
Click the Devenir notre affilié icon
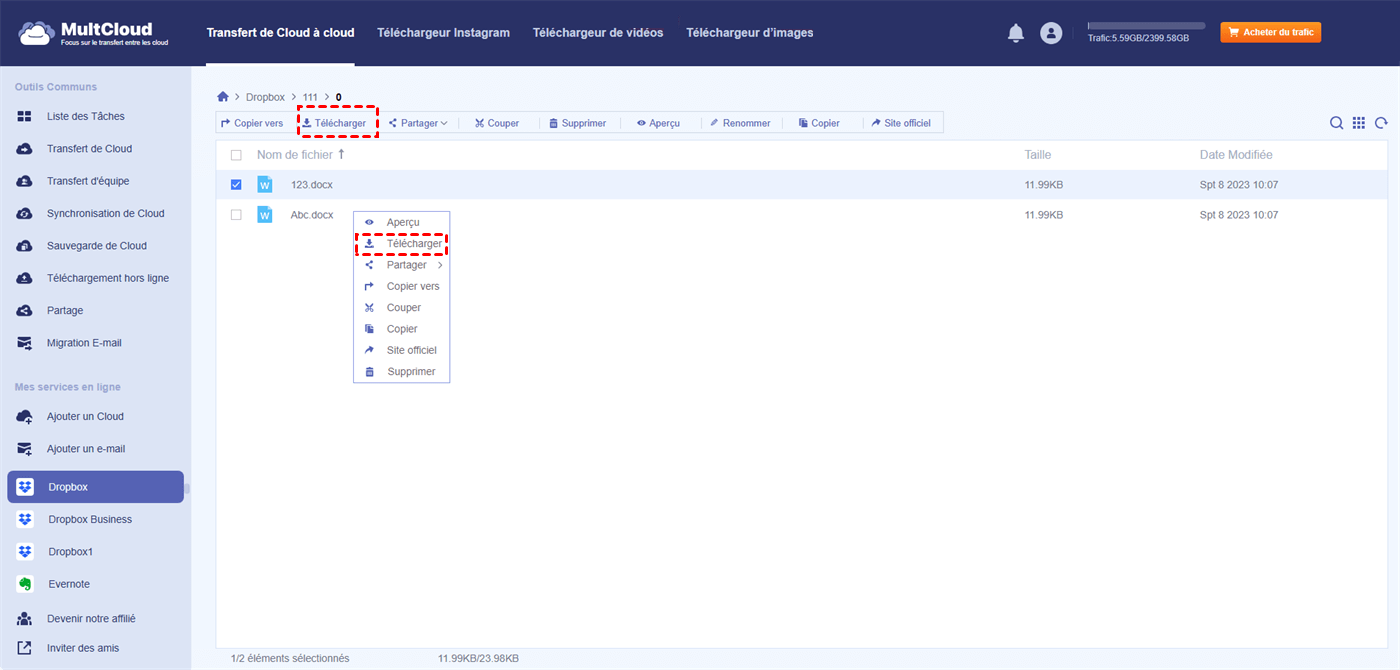click(x=25, y=618)
